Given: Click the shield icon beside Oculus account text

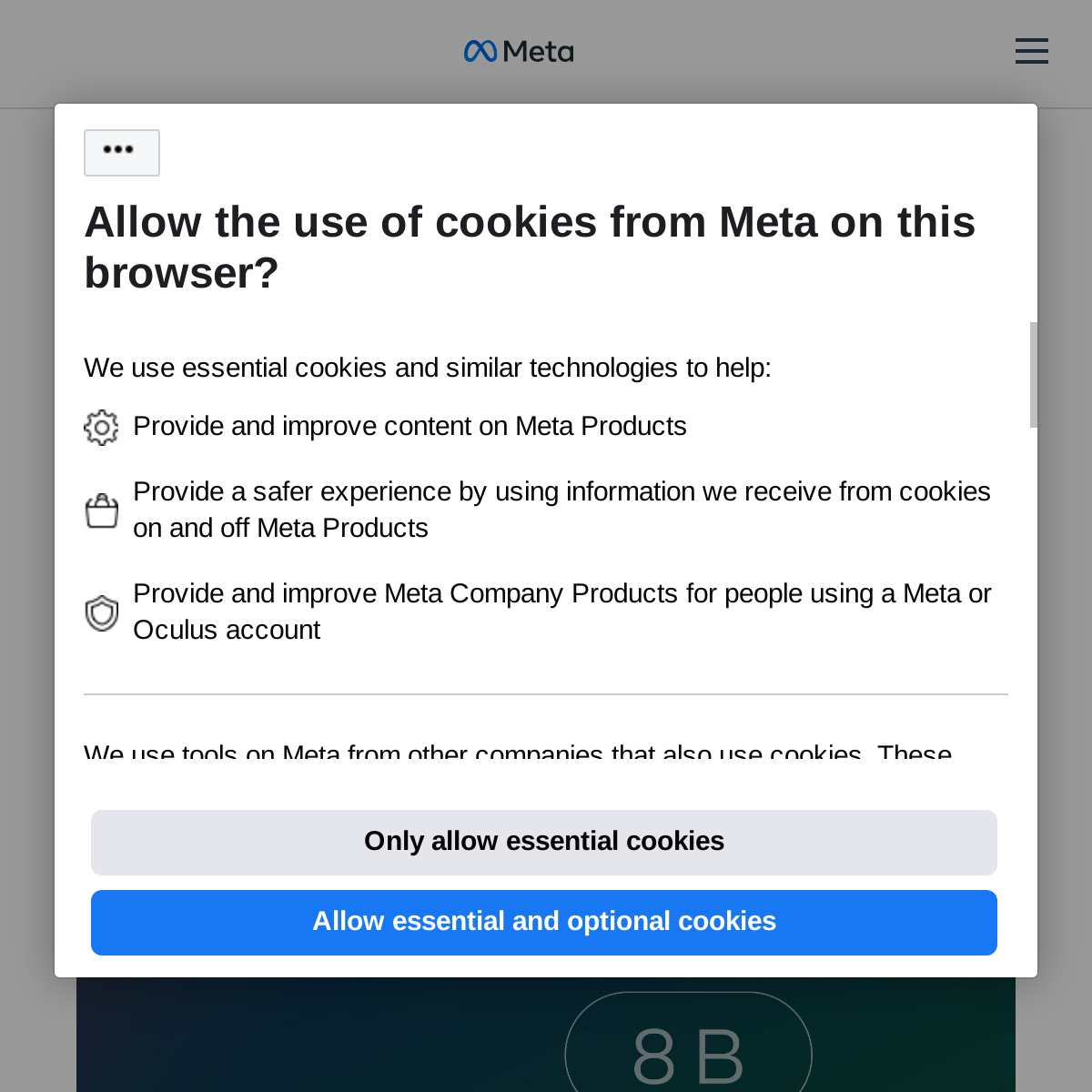Looking at the screenshot, I should tap(102, 612).
